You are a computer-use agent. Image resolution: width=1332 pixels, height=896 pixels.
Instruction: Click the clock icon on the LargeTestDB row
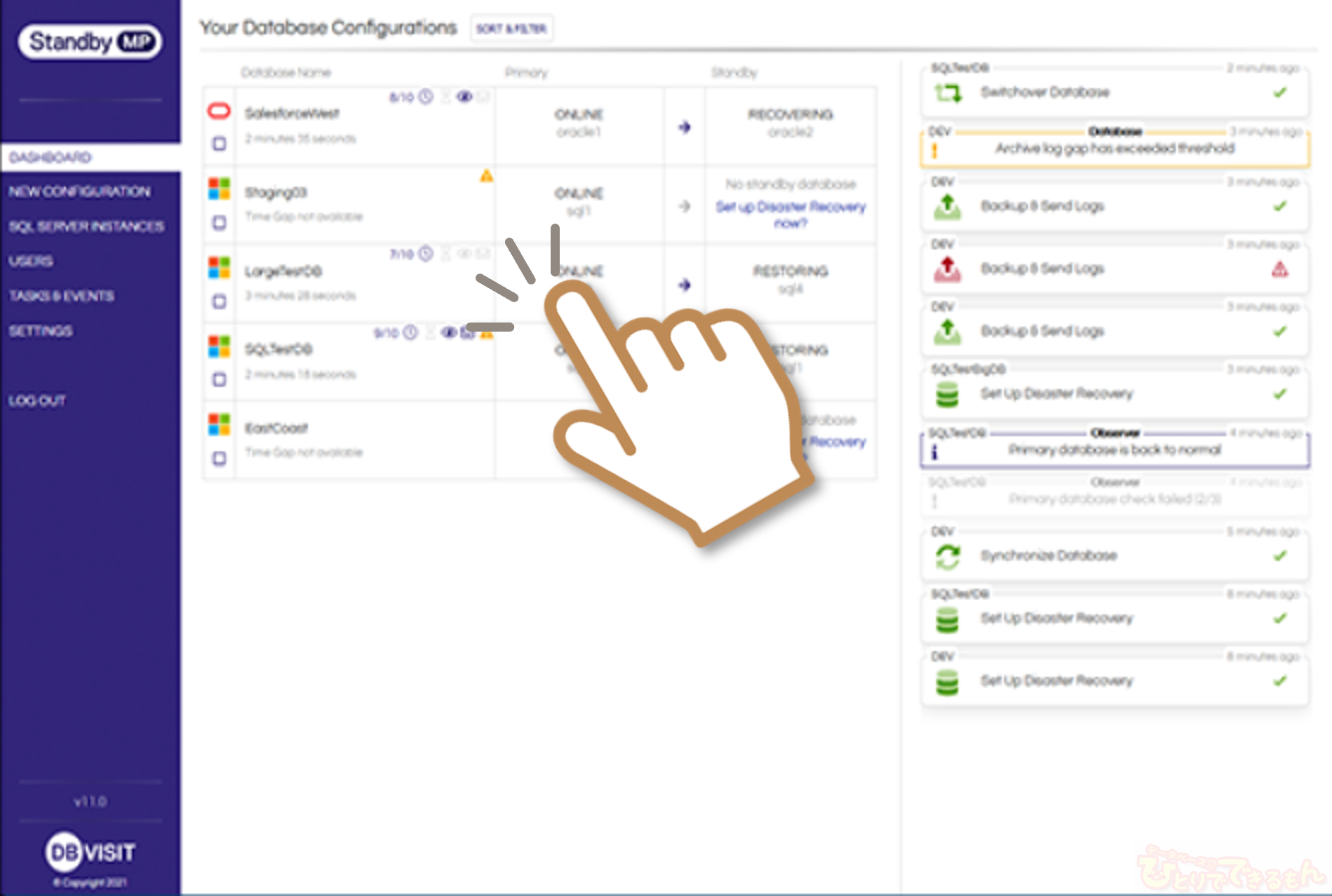426,254
